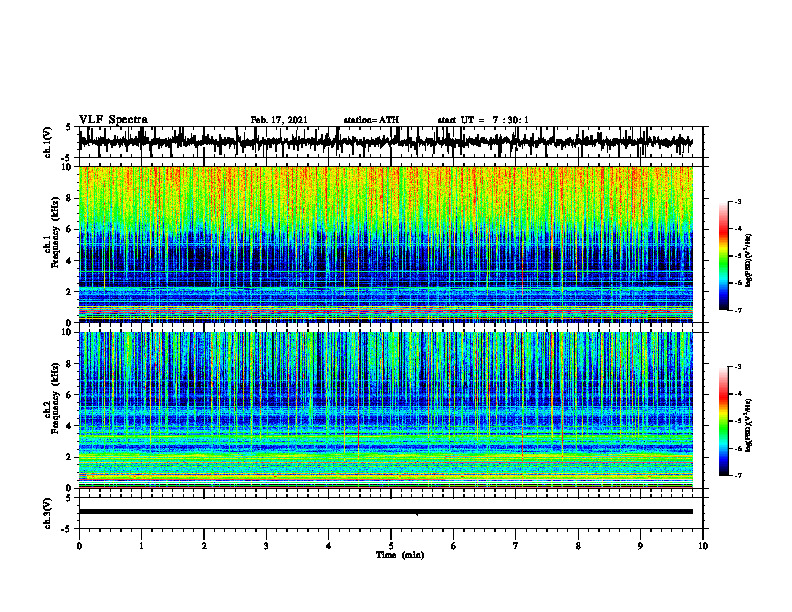Click the "VLF Spectra" plot title
The width and height of the screenshot is (792, 612).
tap(113, 120)
